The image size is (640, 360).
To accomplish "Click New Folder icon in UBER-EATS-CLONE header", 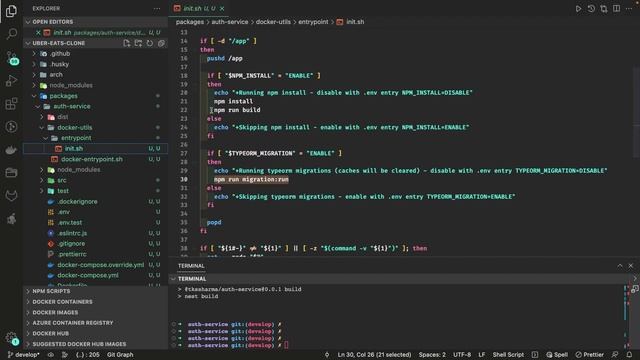I will click(x=138, y=43).
